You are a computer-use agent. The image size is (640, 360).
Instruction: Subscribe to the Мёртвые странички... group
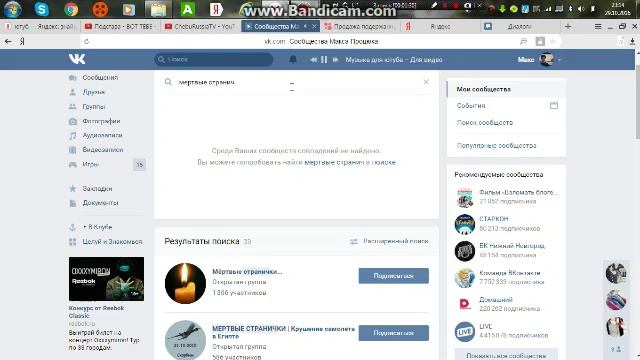(x=393, y=276)
